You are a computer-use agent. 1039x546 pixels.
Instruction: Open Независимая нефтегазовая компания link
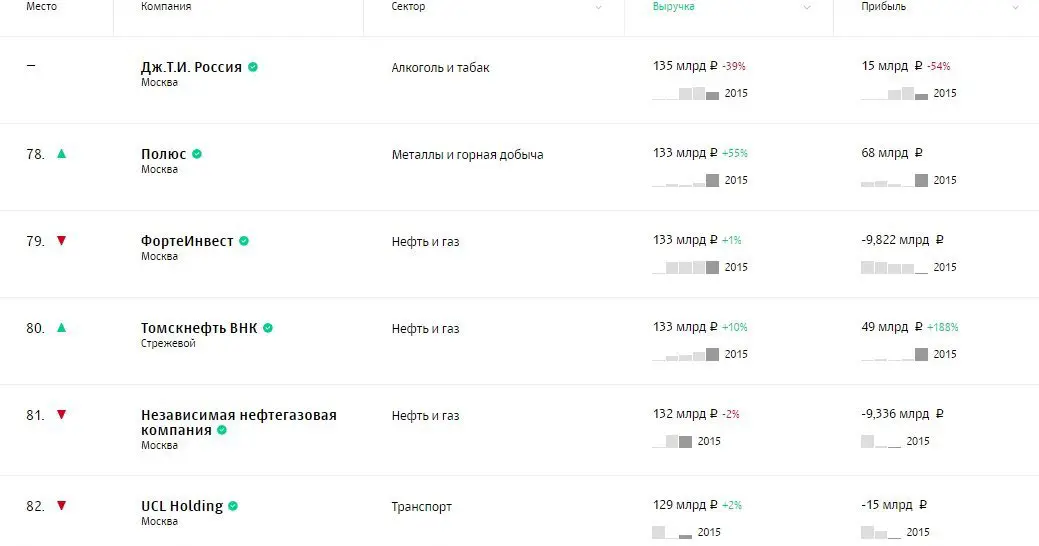point(238,415)
